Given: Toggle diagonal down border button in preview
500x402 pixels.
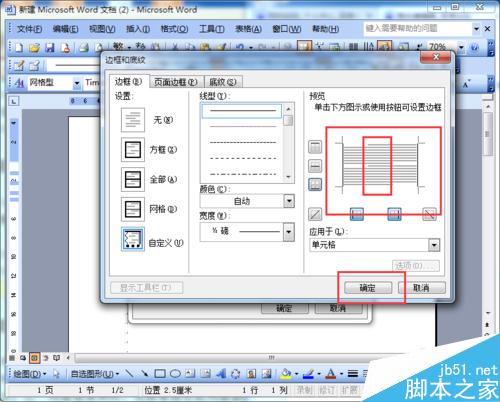Looking at the screenshot, I should point(429,214).
